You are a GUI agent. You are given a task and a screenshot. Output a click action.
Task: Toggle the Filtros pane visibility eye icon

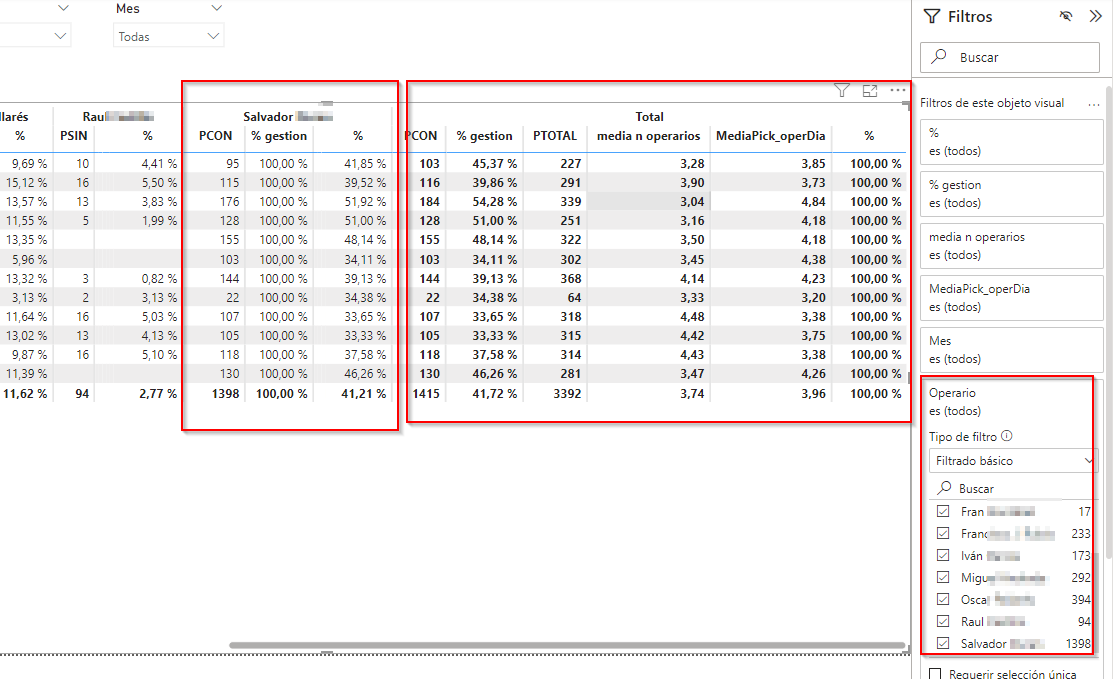[x=1065, y=16]
